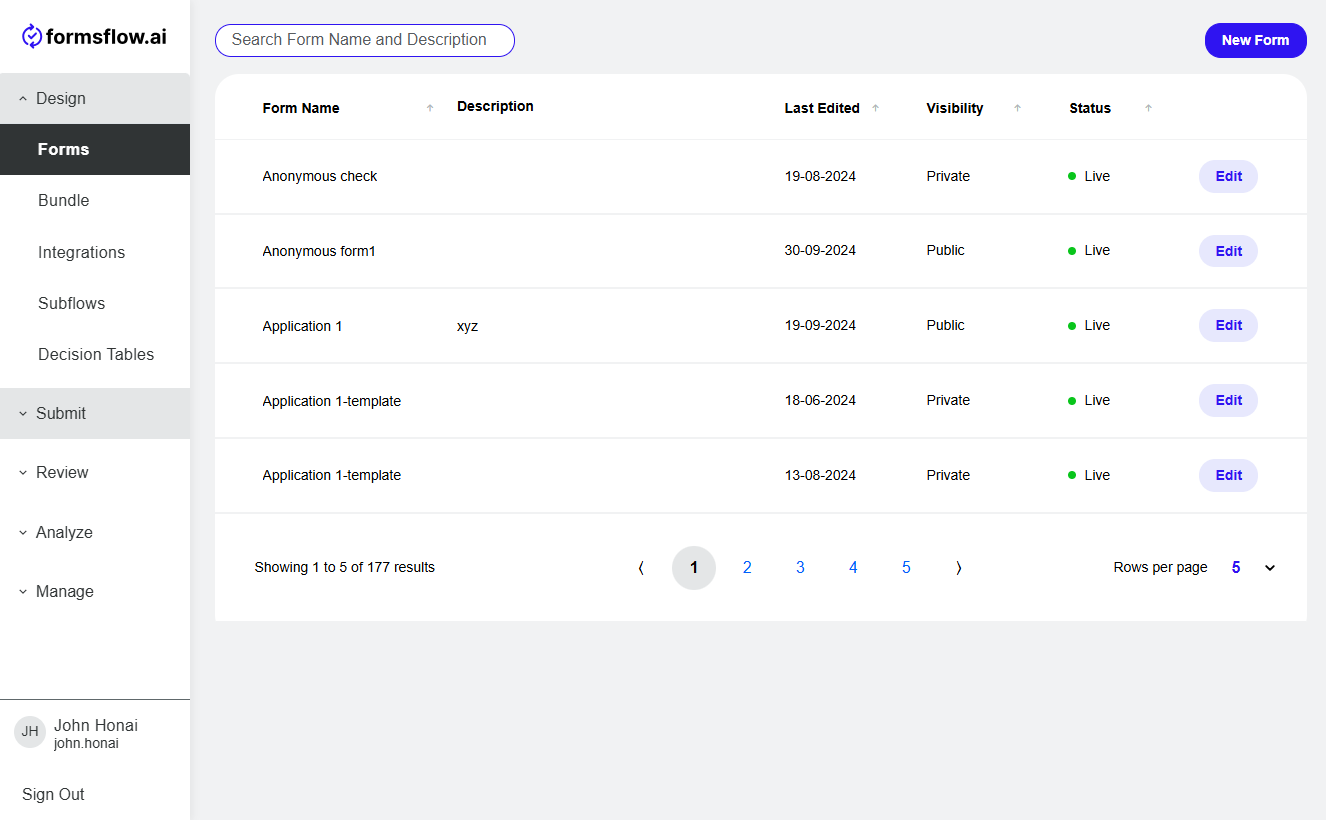Expand the Submit section
Viewport: 1326px width, 820px height.
click(95, 413)
